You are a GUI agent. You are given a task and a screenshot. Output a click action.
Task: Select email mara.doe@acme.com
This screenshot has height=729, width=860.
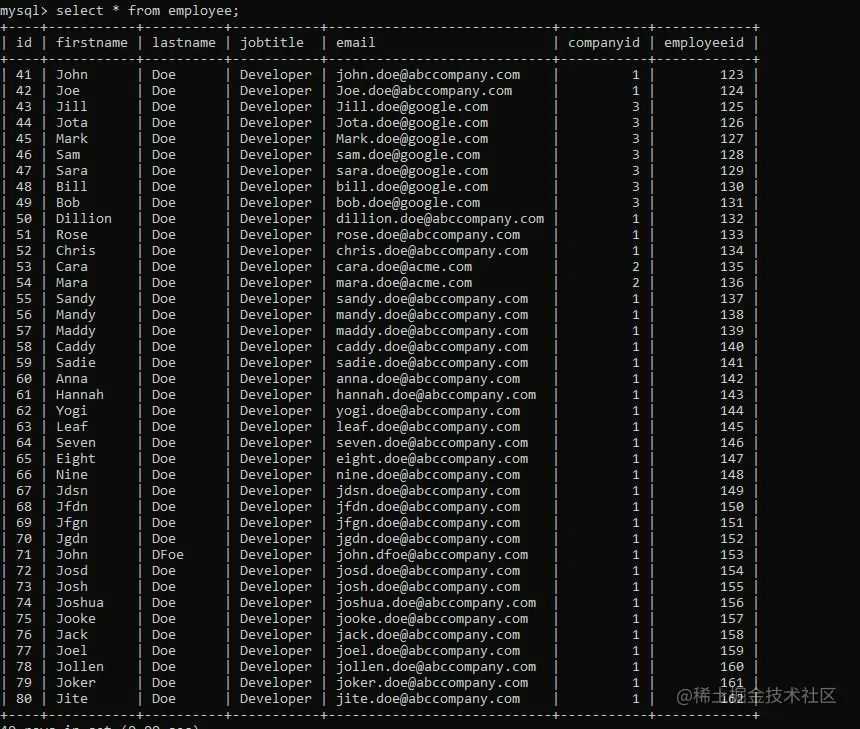coord(404,282)
